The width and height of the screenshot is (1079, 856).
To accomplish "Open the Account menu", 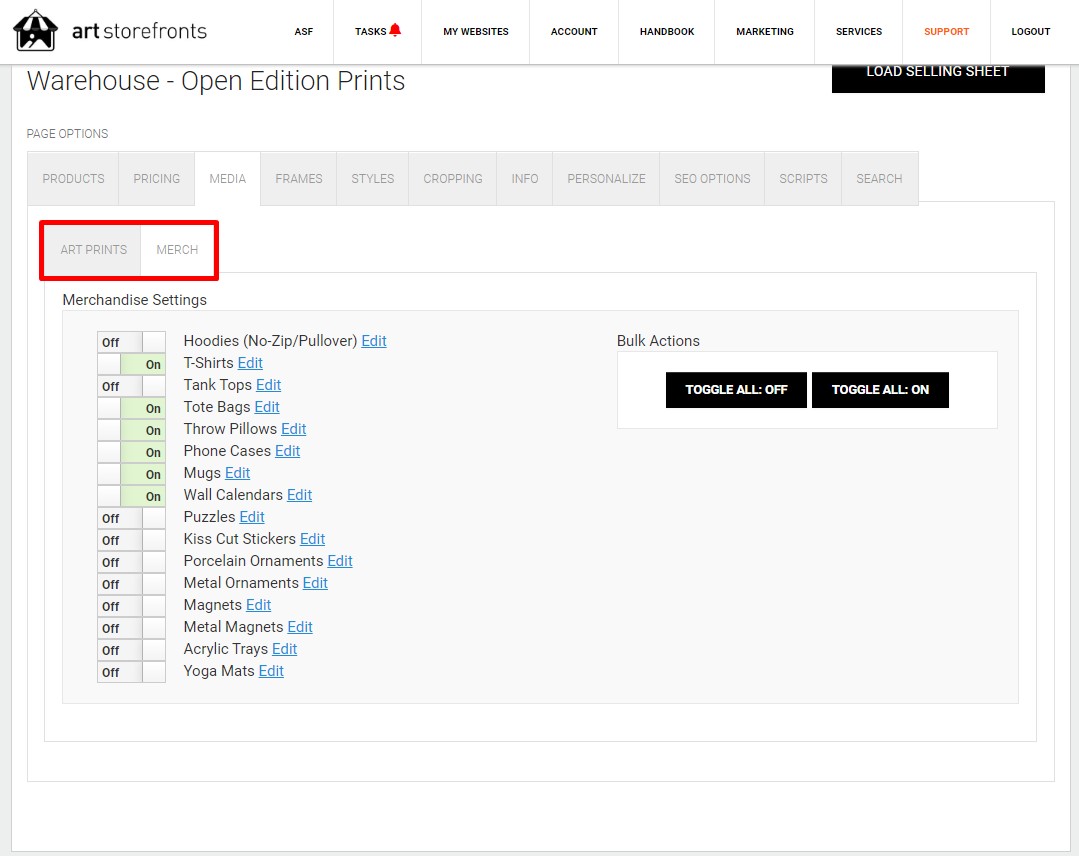I will (x=574, y=32).
